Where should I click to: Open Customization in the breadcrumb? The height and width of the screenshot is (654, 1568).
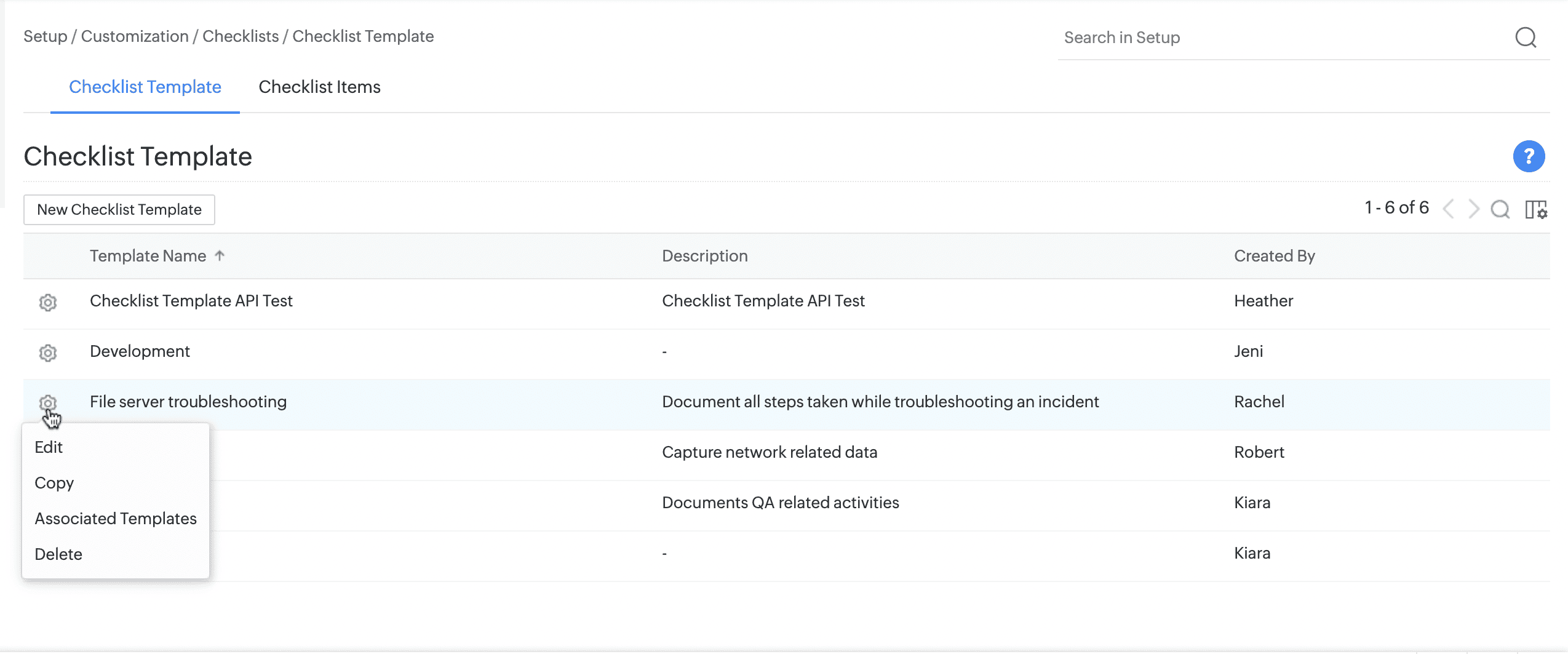pos(135,36)
